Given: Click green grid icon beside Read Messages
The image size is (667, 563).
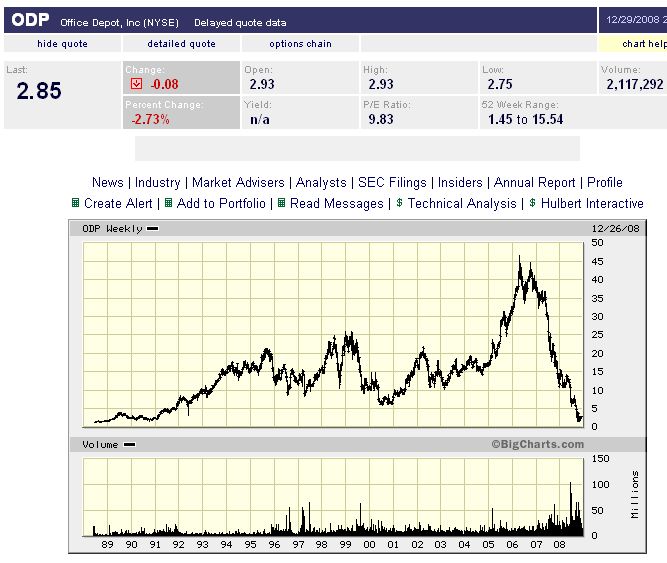Looking at the screenshot, I should (x=281, y=203).
